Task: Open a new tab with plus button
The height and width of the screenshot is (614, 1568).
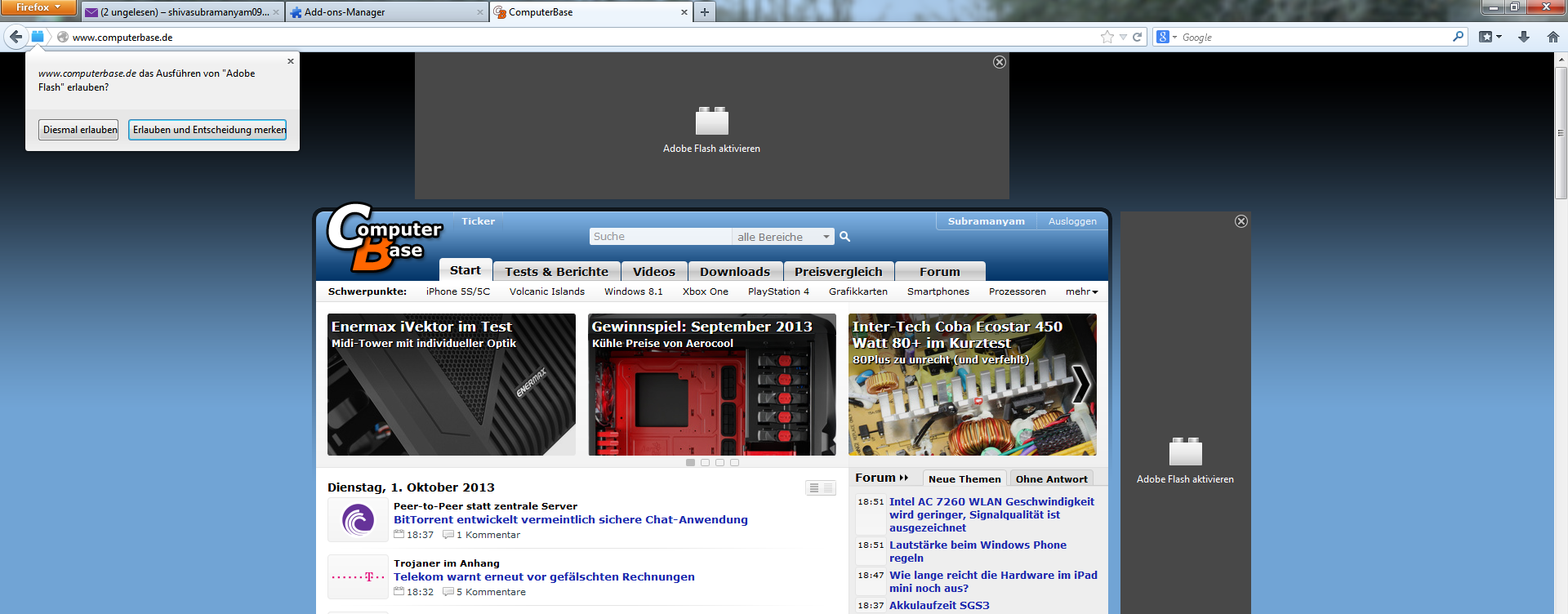Action: 705,12
